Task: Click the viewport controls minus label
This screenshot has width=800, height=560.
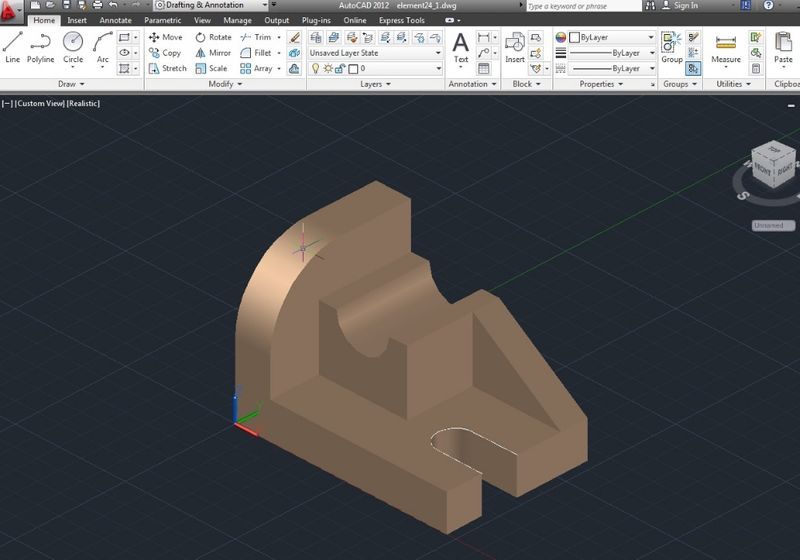Action: coord(7,104)
